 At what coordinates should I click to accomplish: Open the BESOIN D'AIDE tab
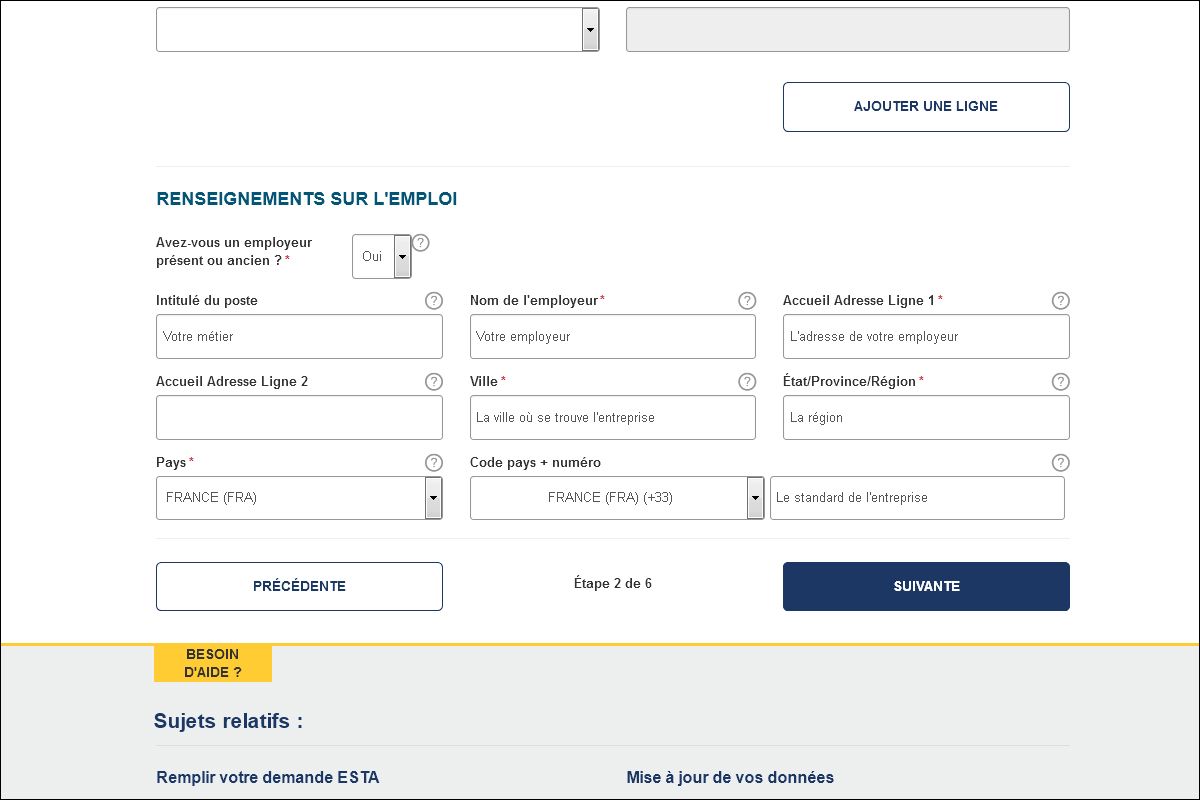(213, 664)
